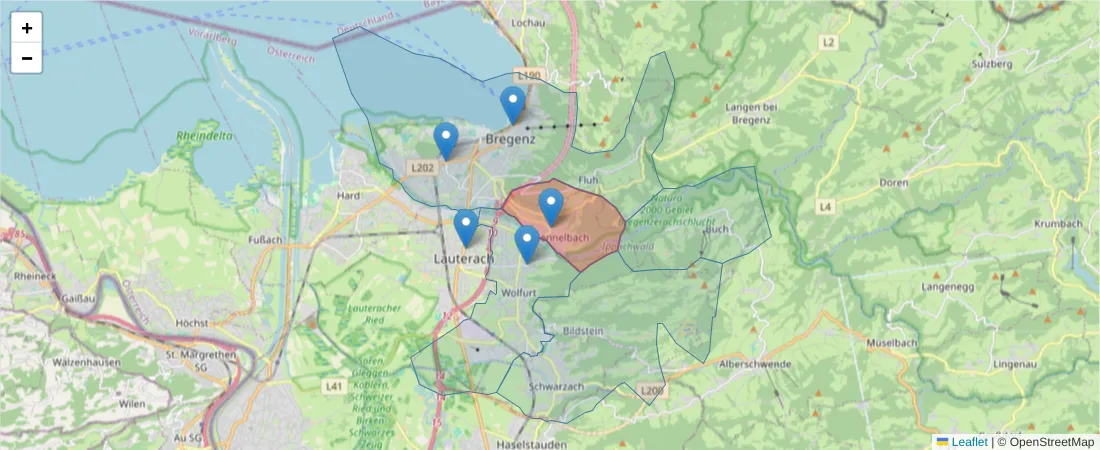1100x450 pixels.
Task: Click the map marker north of Bregenz
Action: [x=513, y=106]
